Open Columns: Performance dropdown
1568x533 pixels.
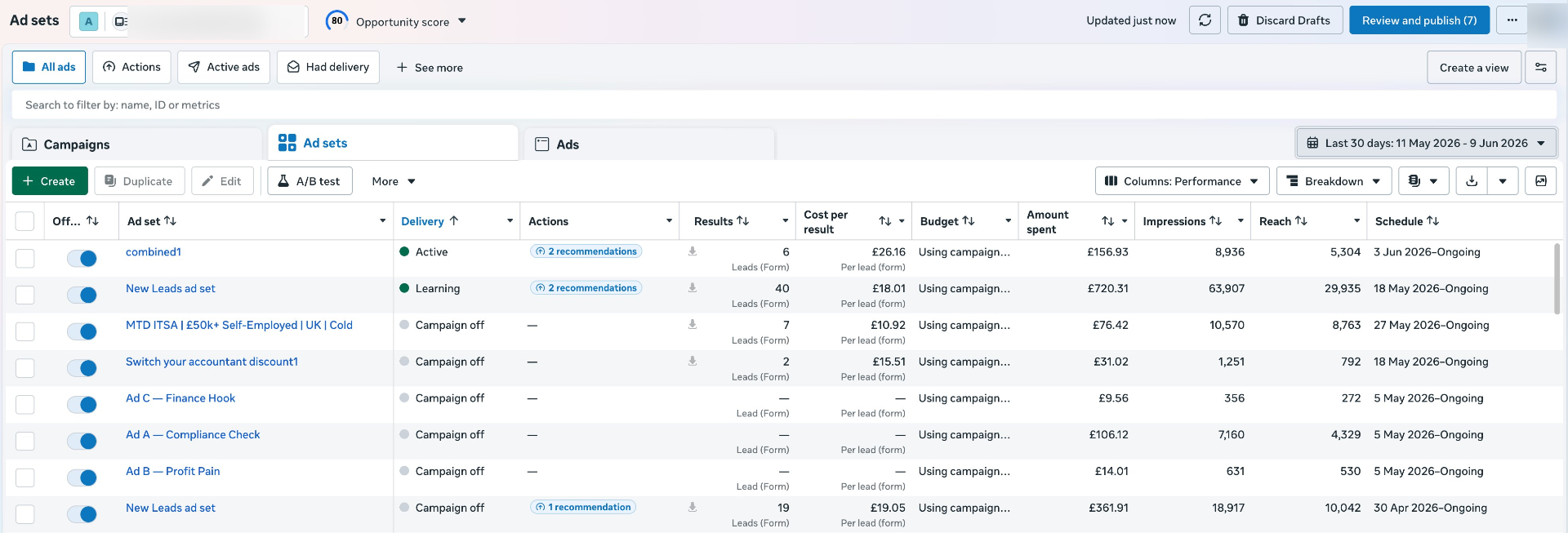point(1182,181)
